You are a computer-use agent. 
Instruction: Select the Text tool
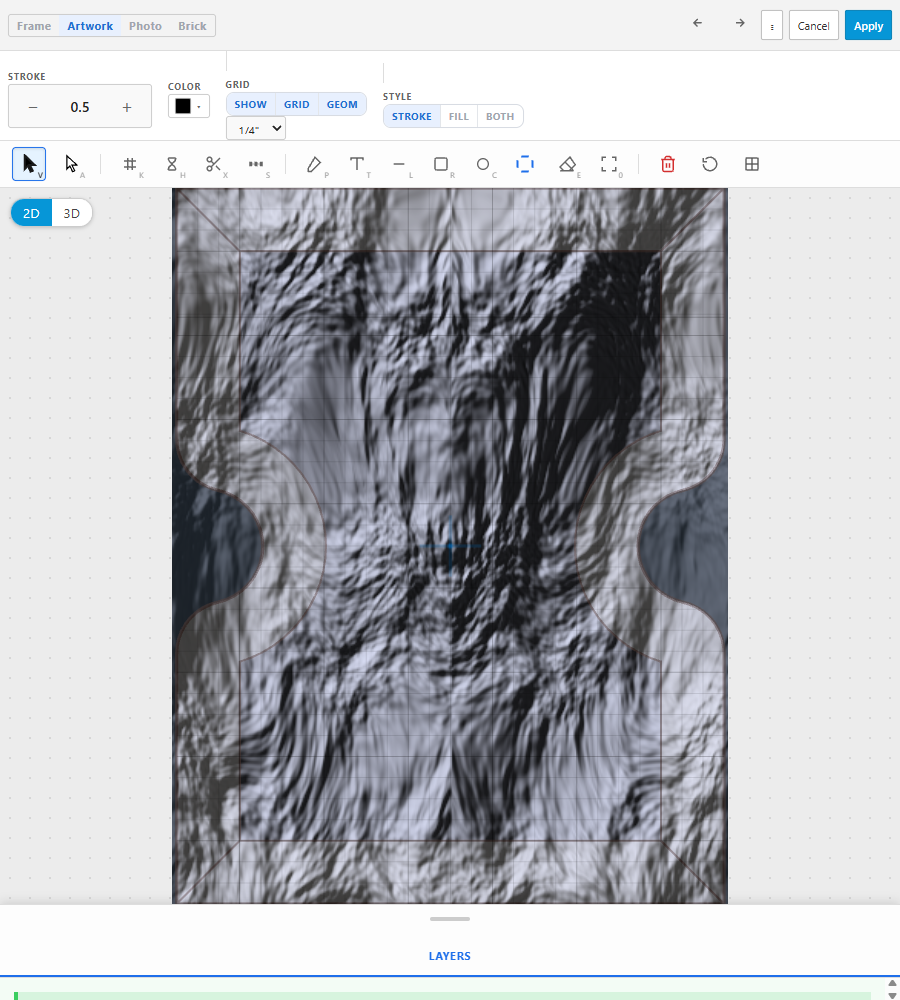pyautogui.click(x=357, y=164)
